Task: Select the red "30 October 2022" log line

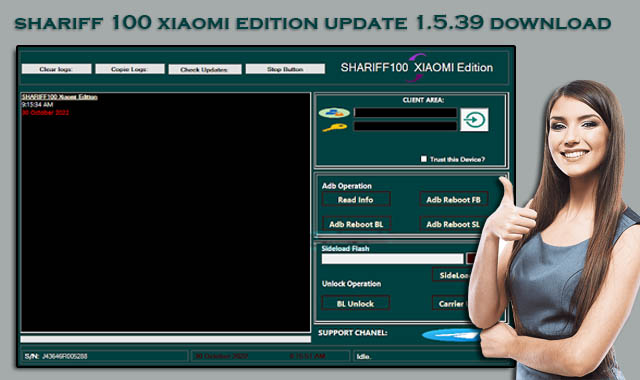Action: click(46, 112)
